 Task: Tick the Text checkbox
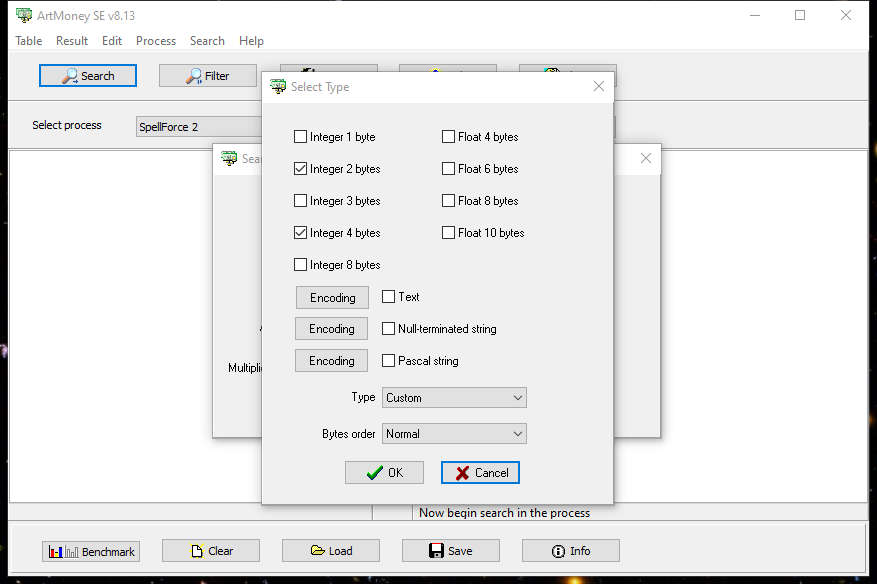point(388,296)
